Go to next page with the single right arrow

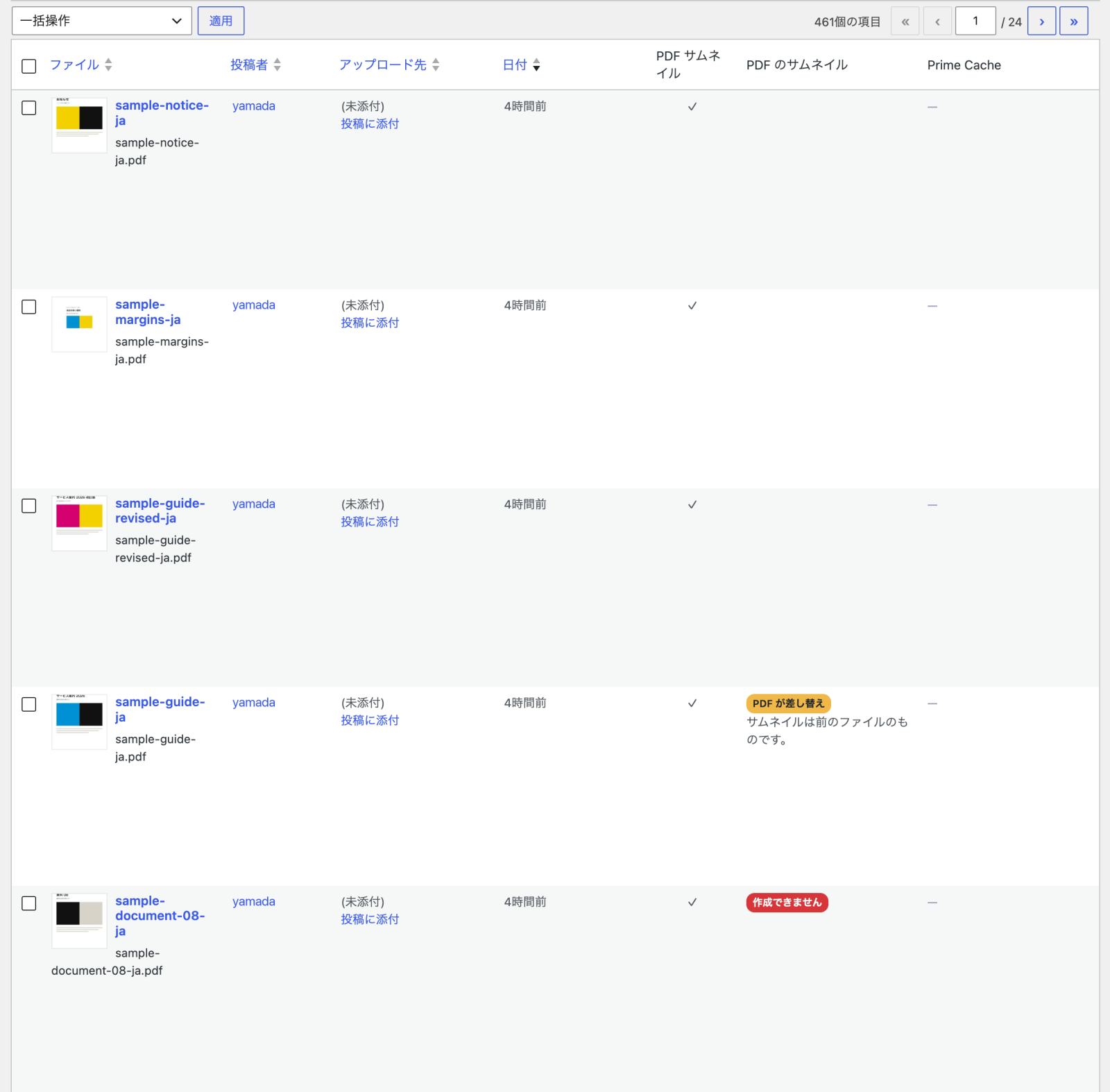click(x=1041, y=21)
